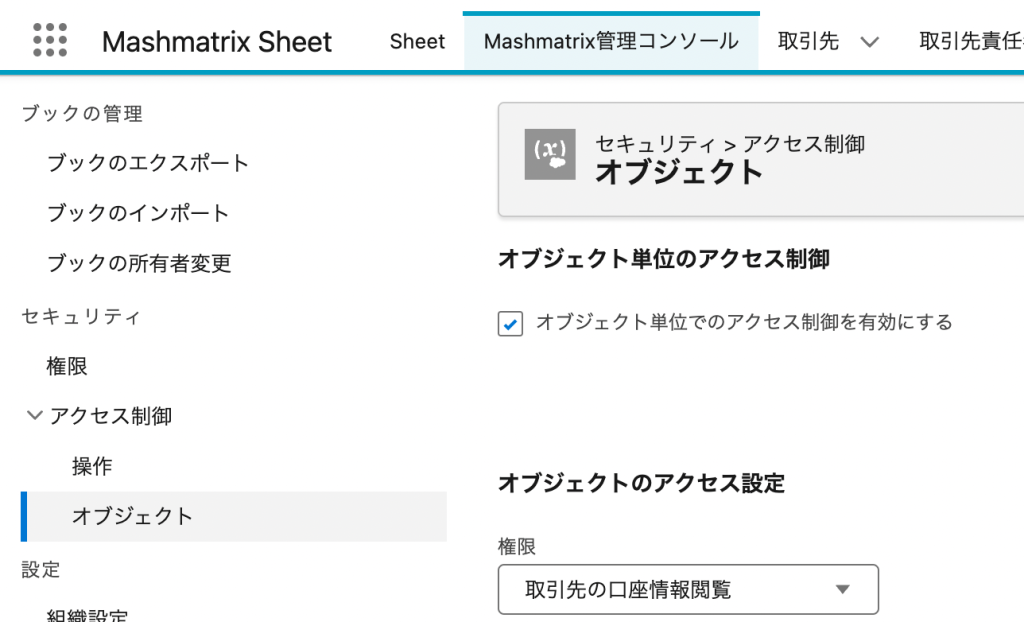This screenshot has height=622, width=1024.
Task: Open ブックのインポート page
Action: click(138, 213)
